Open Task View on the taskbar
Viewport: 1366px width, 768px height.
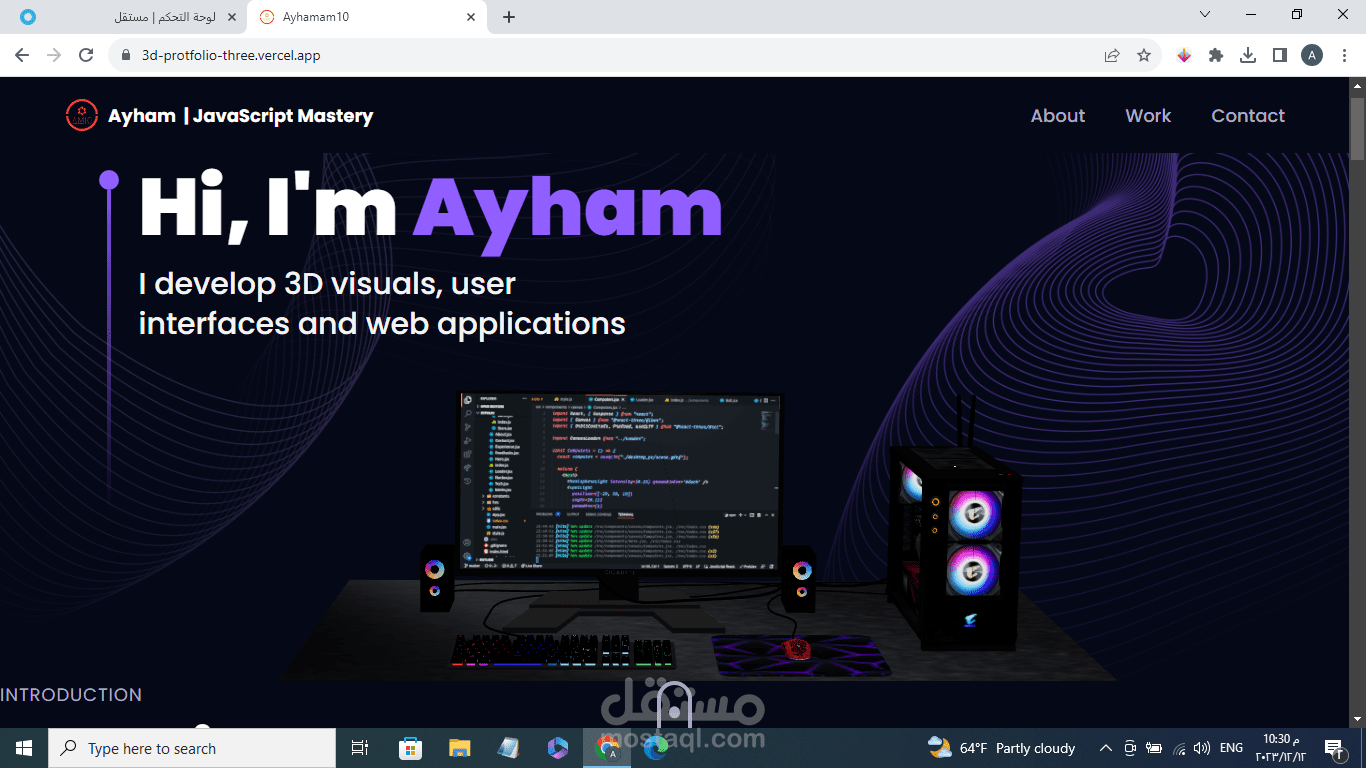[x=360, y=748]
